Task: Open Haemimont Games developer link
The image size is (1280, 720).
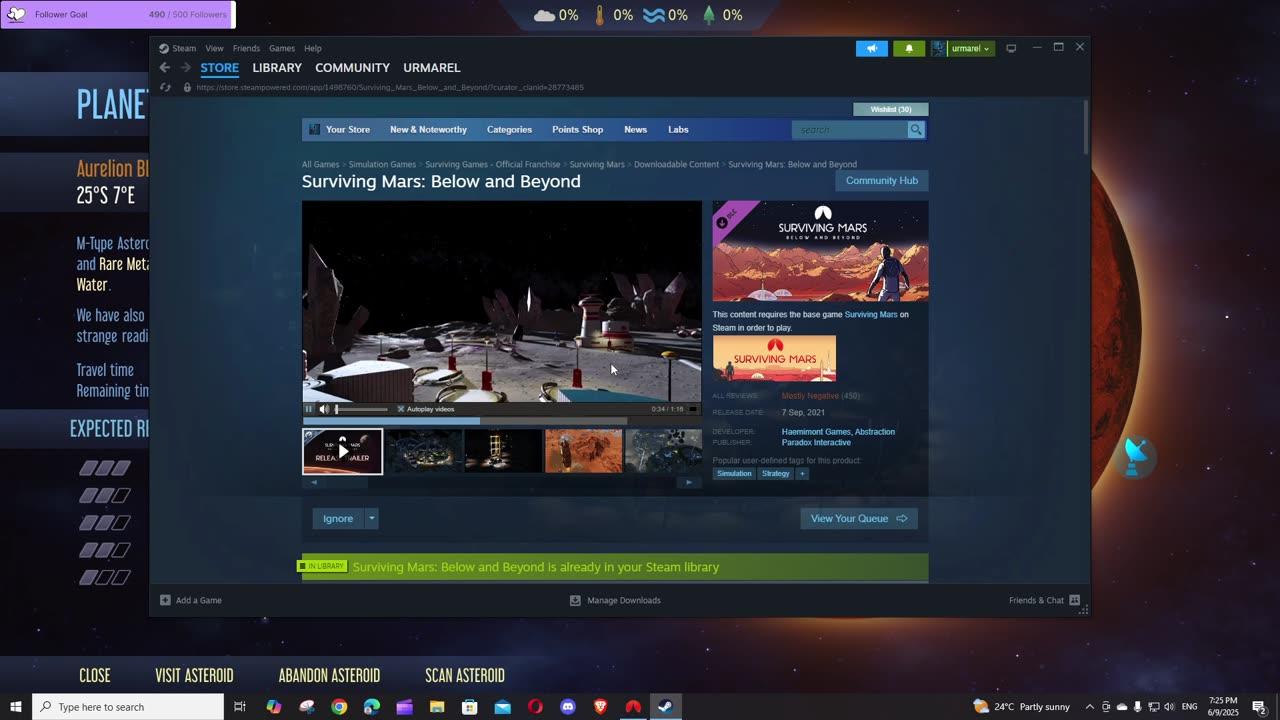Action: (816, 432)
